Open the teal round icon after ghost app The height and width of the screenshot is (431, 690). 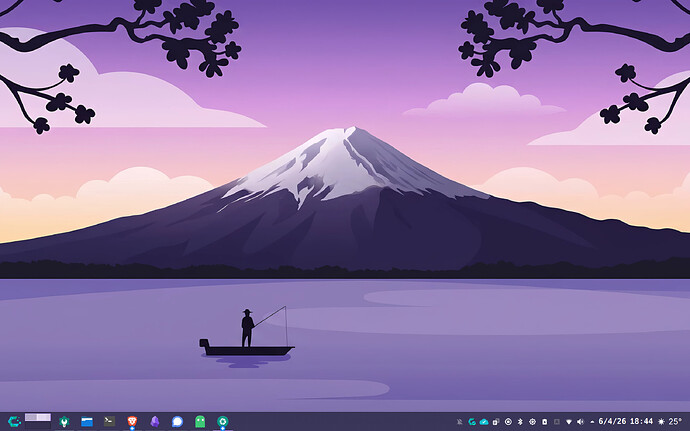tap(223, 422)
